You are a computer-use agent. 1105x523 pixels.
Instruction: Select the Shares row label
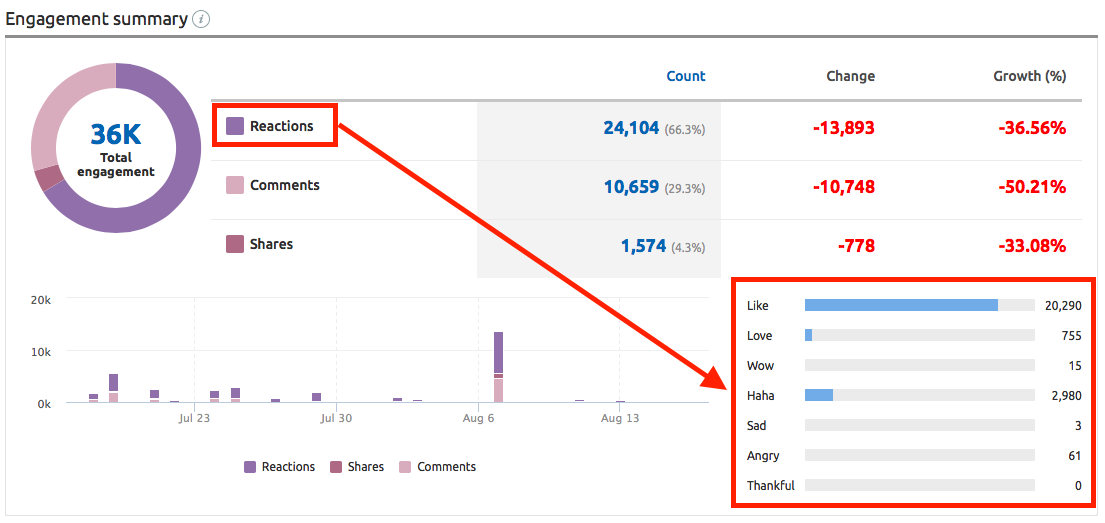coord(271,245)
